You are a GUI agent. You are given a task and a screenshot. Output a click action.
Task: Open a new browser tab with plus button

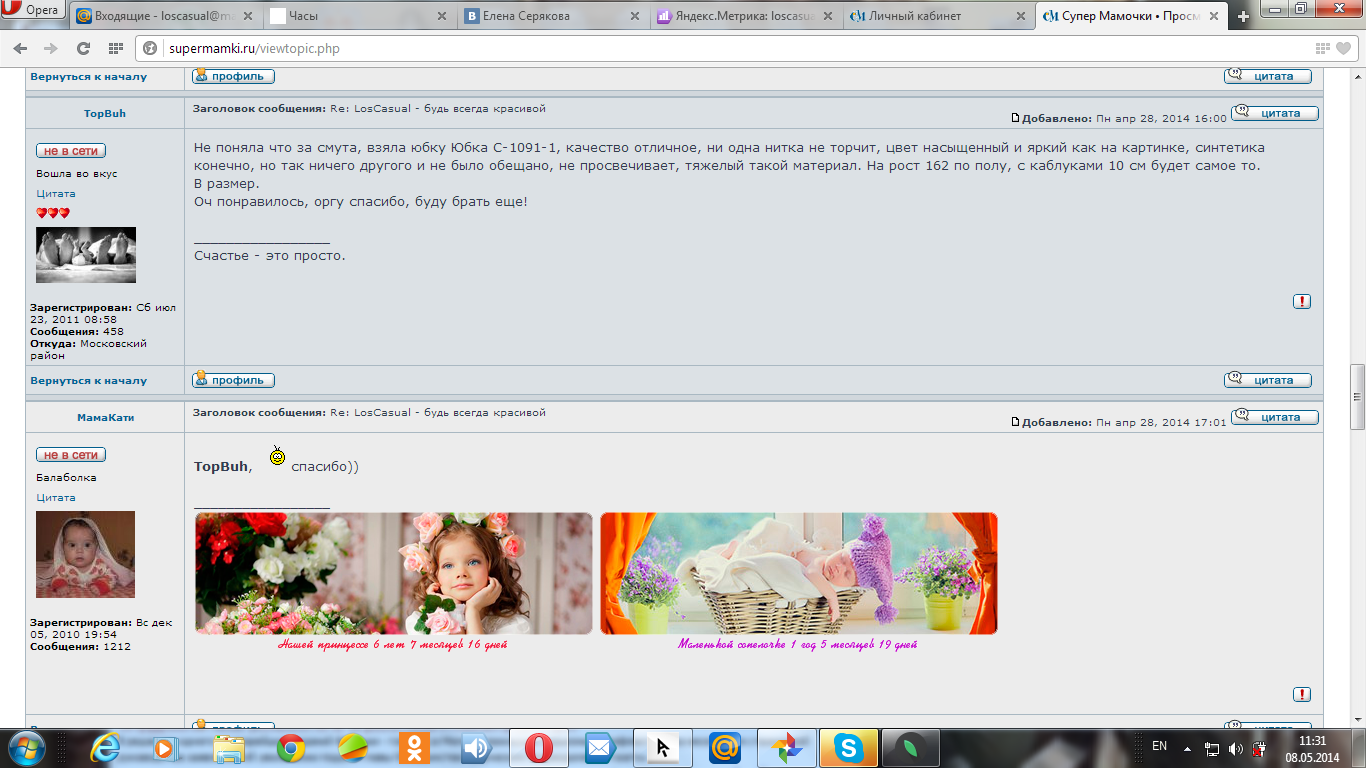click(x=1243, y=16)
